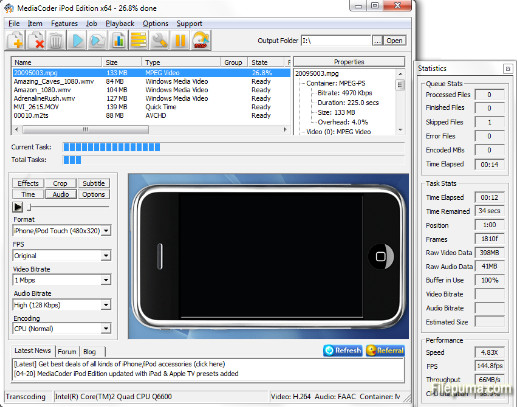This screenshot has height=407, width=517.
Task: Click the iPhone preview thumbnail
Action: click(269, 256)
